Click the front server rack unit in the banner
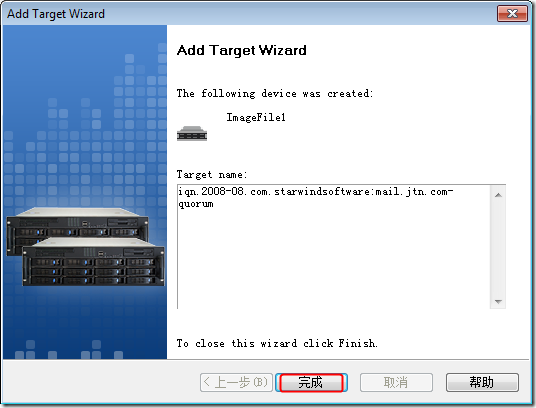Viewport: 536px width, 408px height. click(94, 262)
